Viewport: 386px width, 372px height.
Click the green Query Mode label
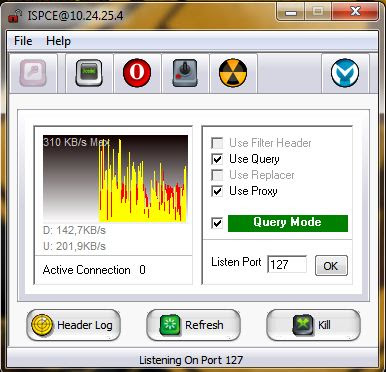click(x=288, y=223)
